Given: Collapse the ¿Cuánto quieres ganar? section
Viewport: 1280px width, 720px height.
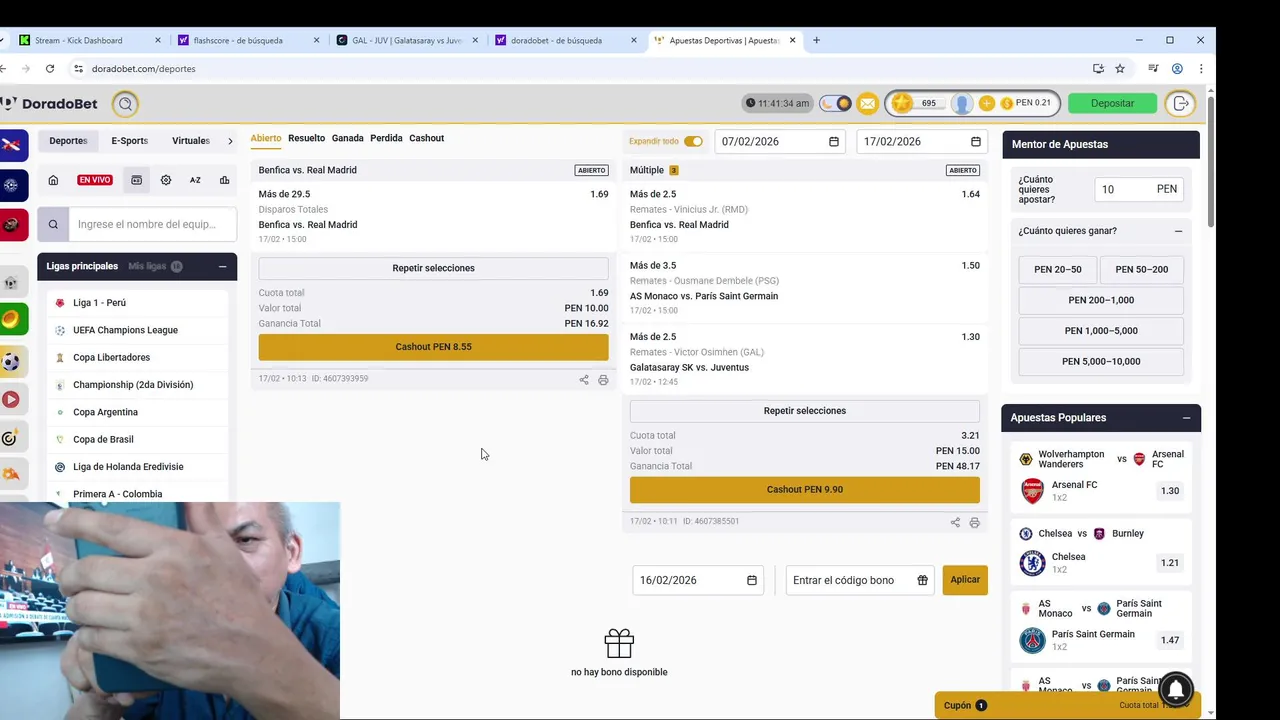Looking at the screenshot, I should coord(1178,231).
